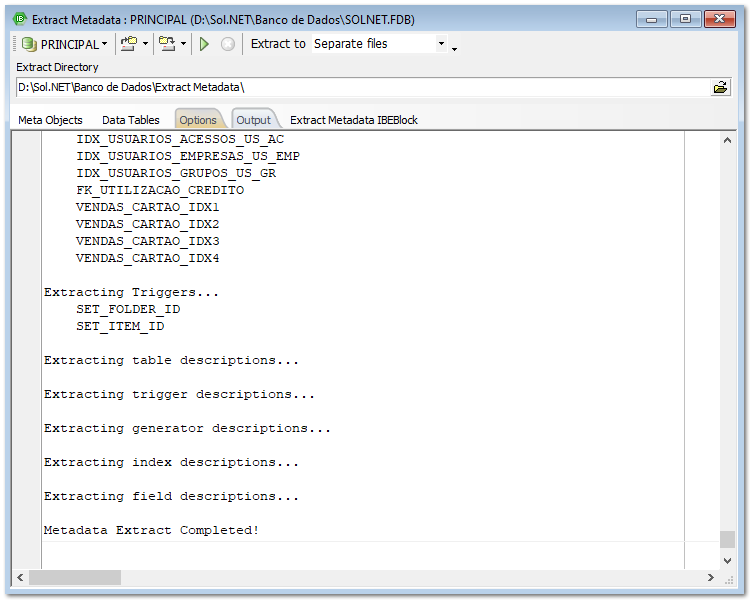Click the SET_ITEM_ID trigger line
The height and width of the screenshot is (603, 753).
(120, 326)
